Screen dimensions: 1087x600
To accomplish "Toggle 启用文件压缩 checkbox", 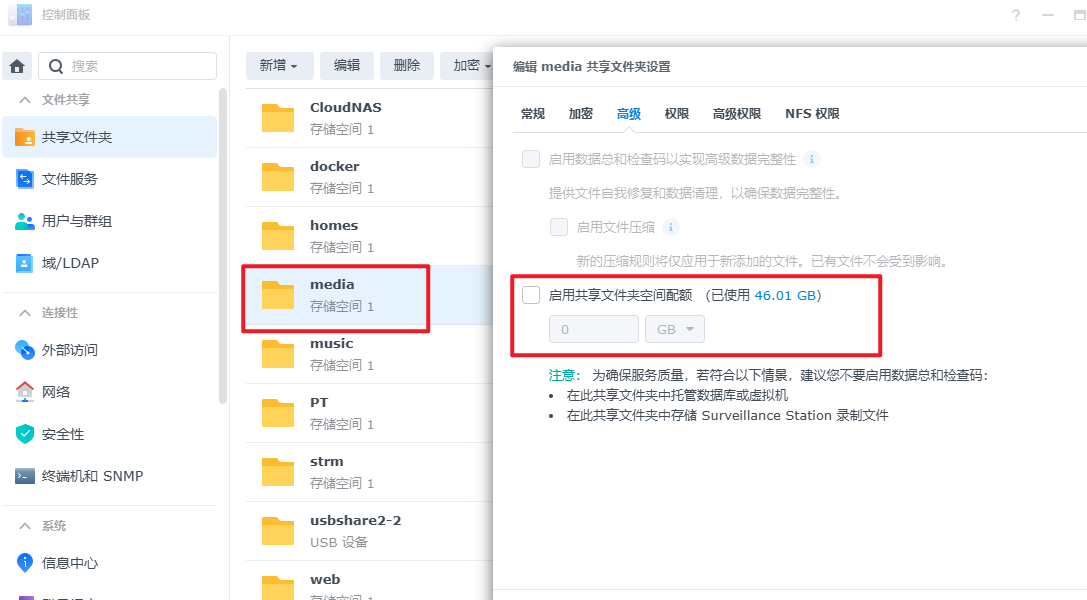I will coord(559,227).
